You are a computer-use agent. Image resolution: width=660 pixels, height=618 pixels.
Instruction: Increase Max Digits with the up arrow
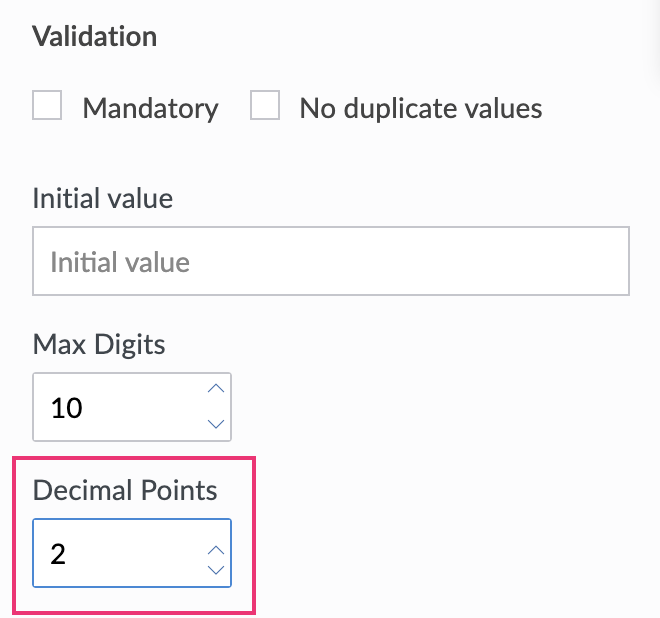(215, 390)
